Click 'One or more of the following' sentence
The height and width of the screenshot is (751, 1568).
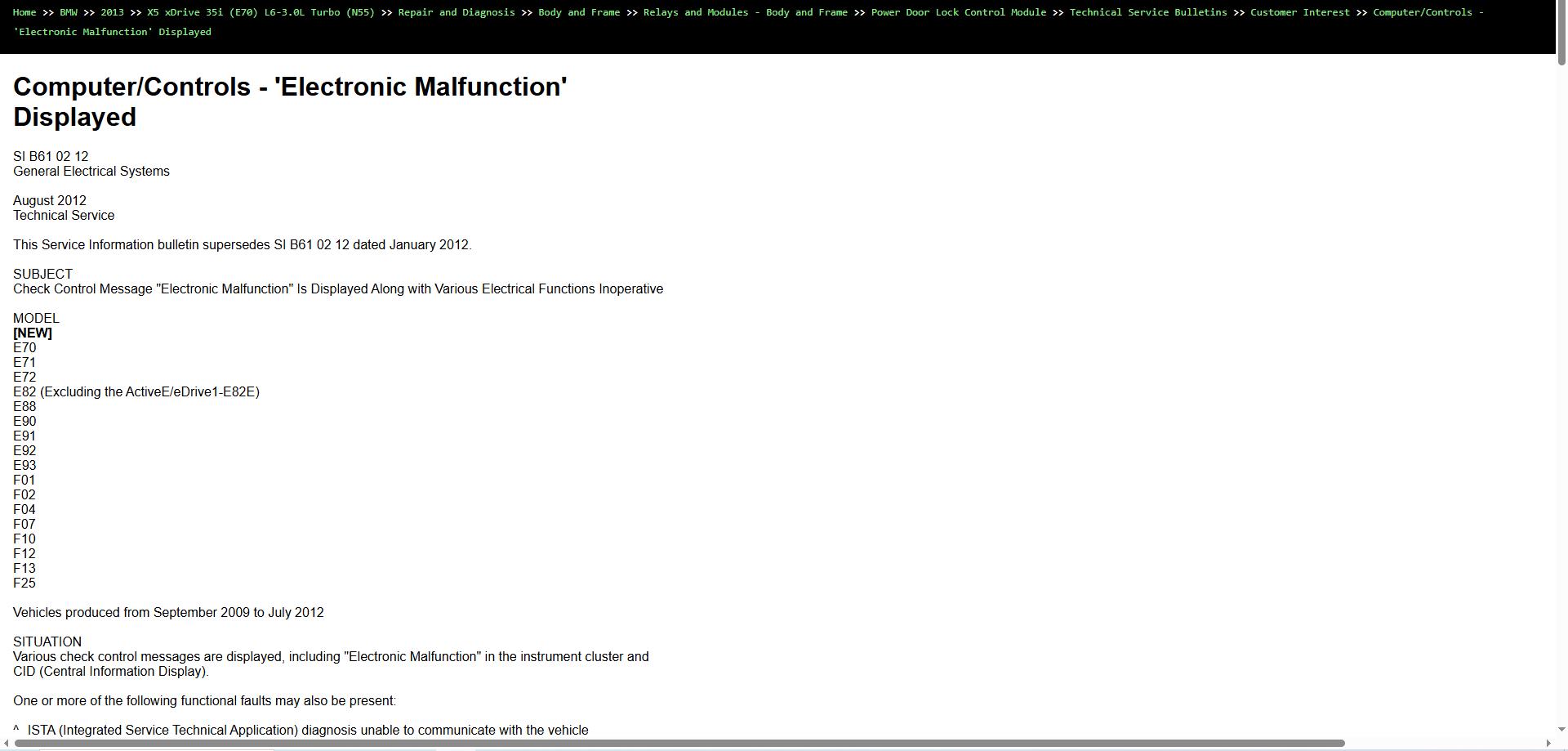[x=204, y=700]
